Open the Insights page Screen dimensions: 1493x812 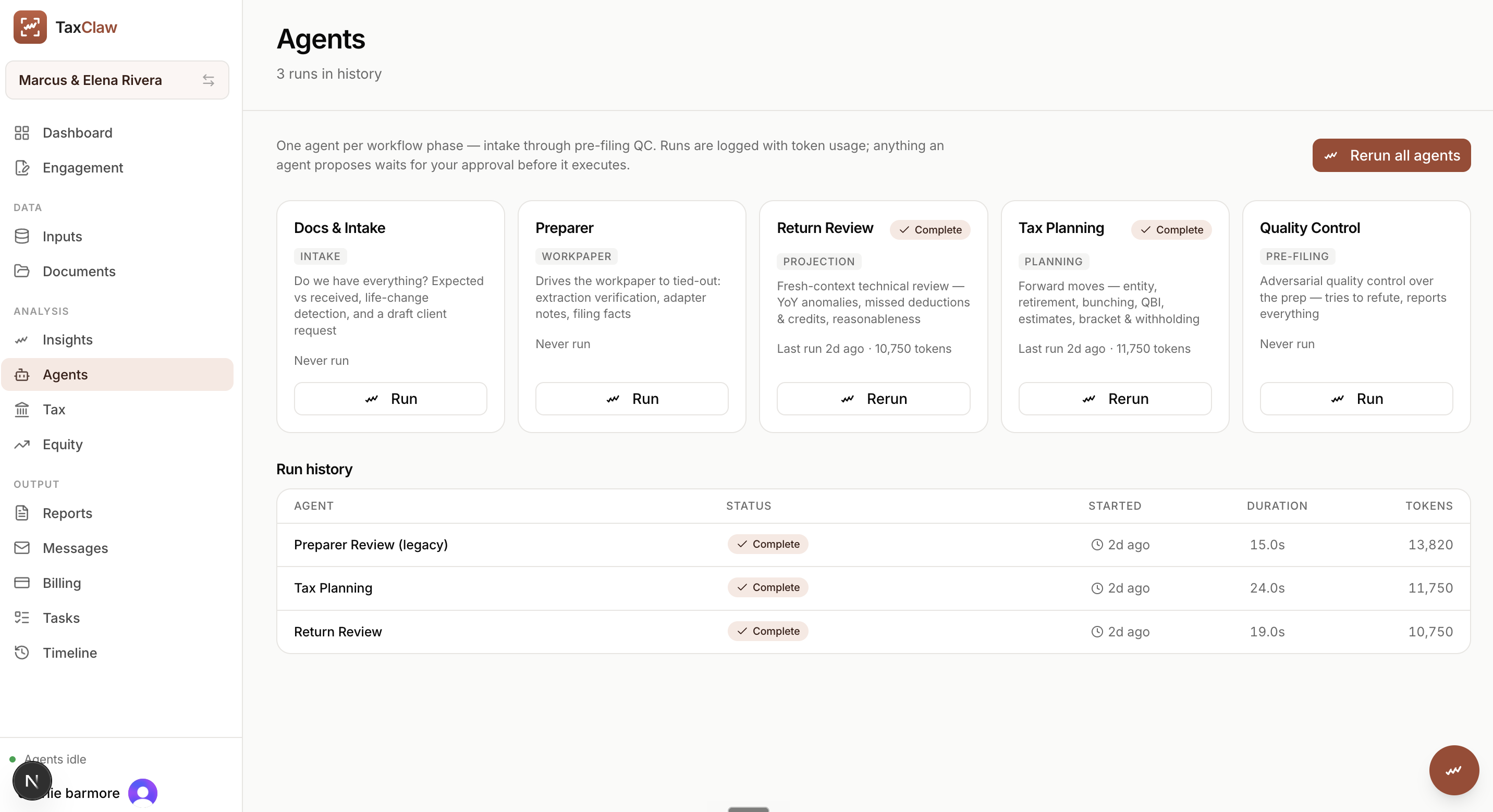pos(117,340)
